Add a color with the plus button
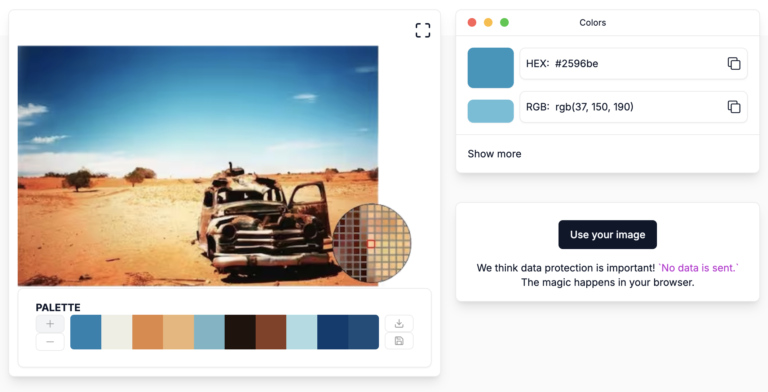 (50, 323)
